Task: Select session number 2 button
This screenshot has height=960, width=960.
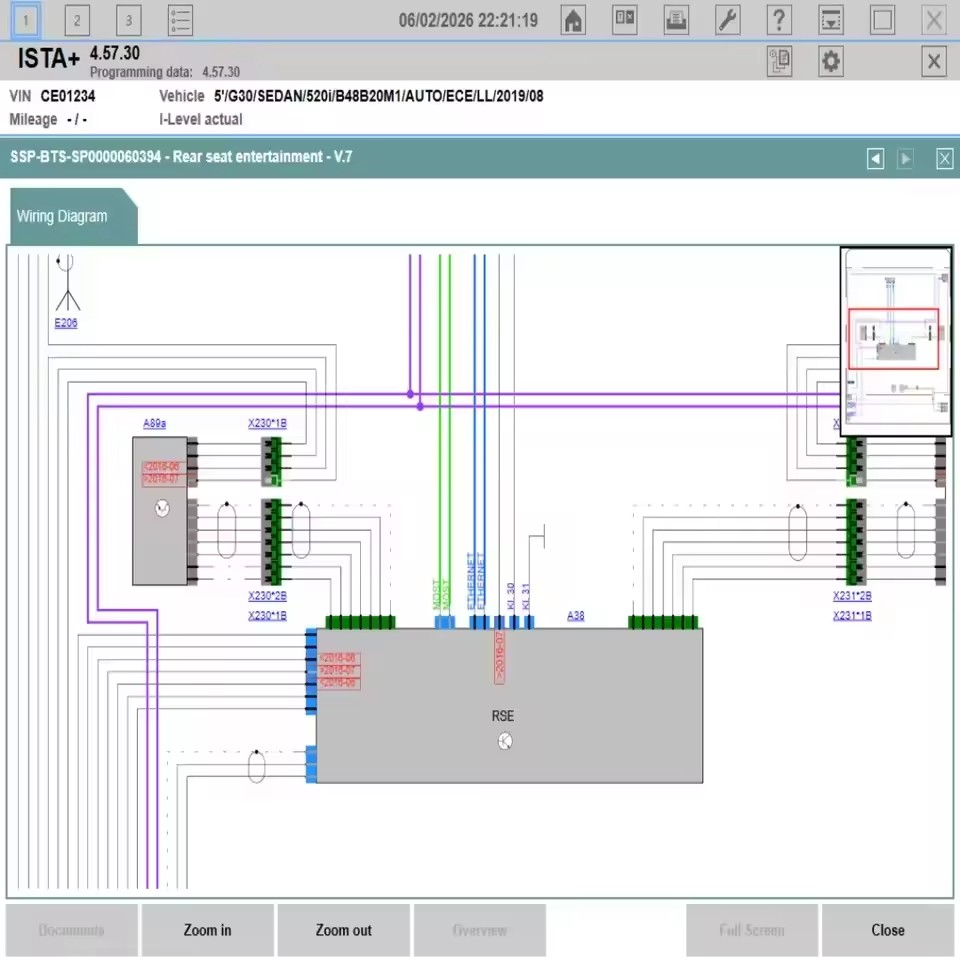Action: pos(77,21)
